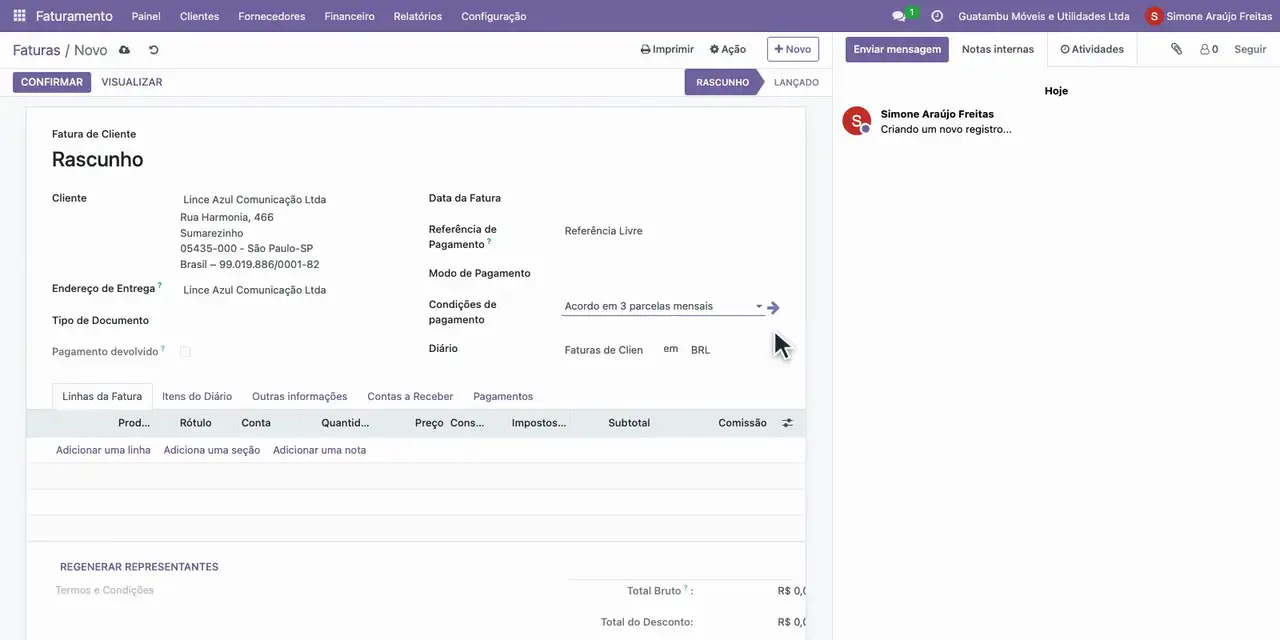Screen dimensions: 1280x640
Task: Click the paperclip attachments icon
Action: tap(1177, 49)
